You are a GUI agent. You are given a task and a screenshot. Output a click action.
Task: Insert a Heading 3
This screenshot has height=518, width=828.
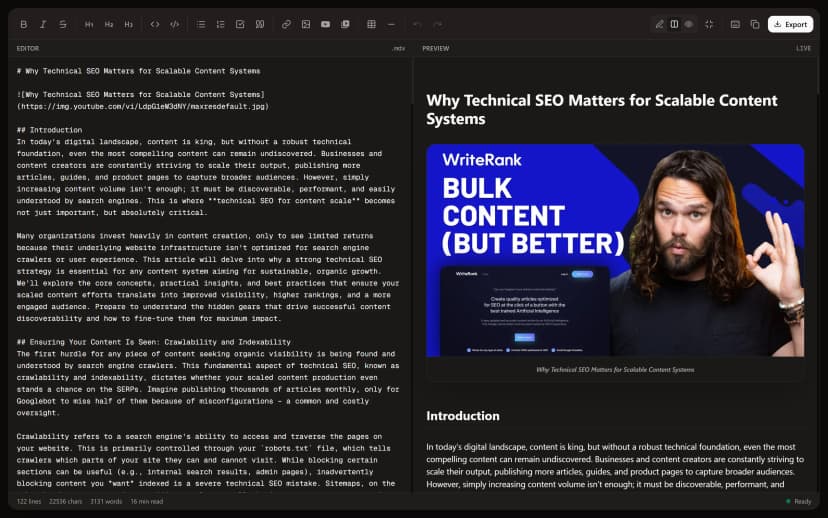pos(128,24)
